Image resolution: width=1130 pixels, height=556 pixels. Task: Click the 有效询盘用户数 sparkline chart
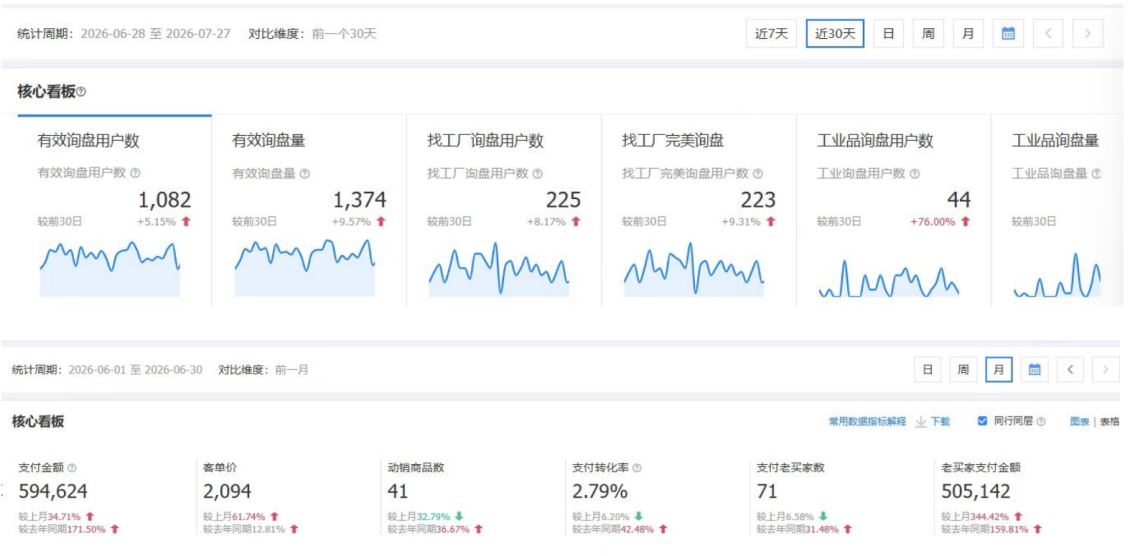pyautogui.click(x=110, y=269)
